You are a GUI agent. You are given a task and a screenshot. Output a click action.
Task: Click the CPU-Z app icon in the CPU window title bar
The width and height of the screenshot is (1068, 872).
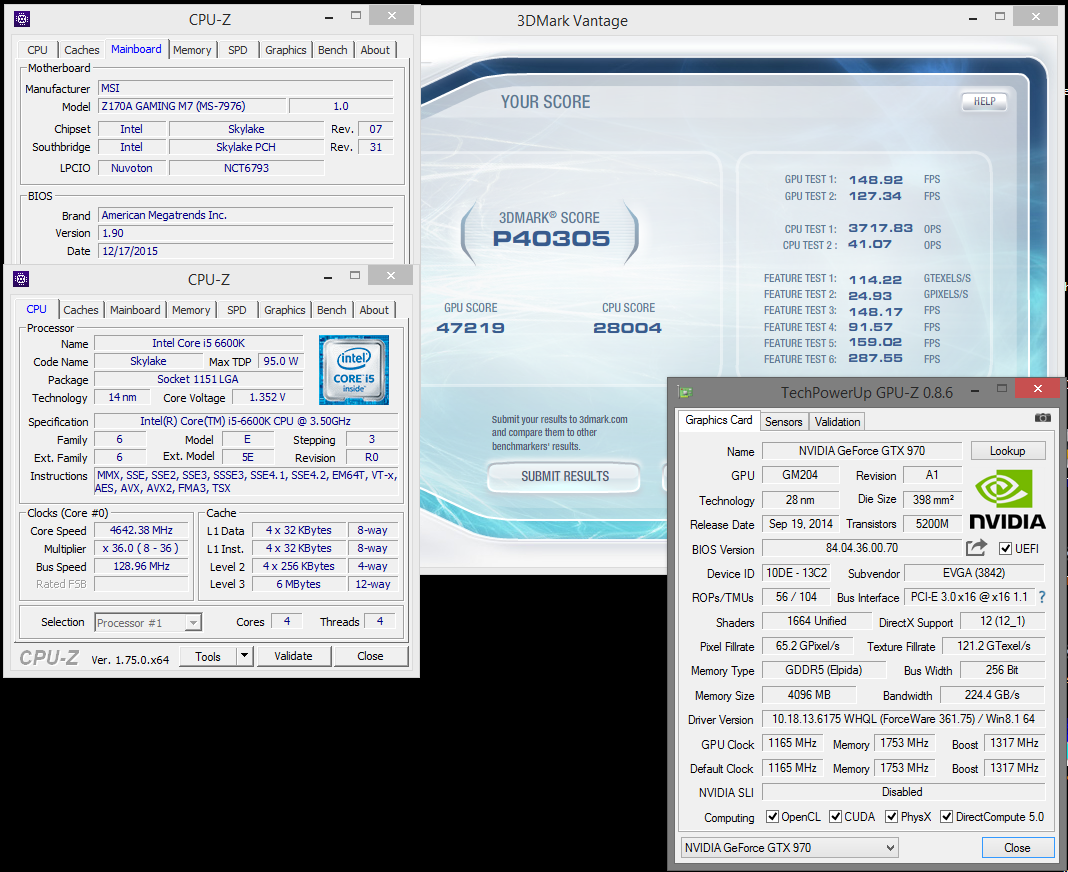click(21, 279)
